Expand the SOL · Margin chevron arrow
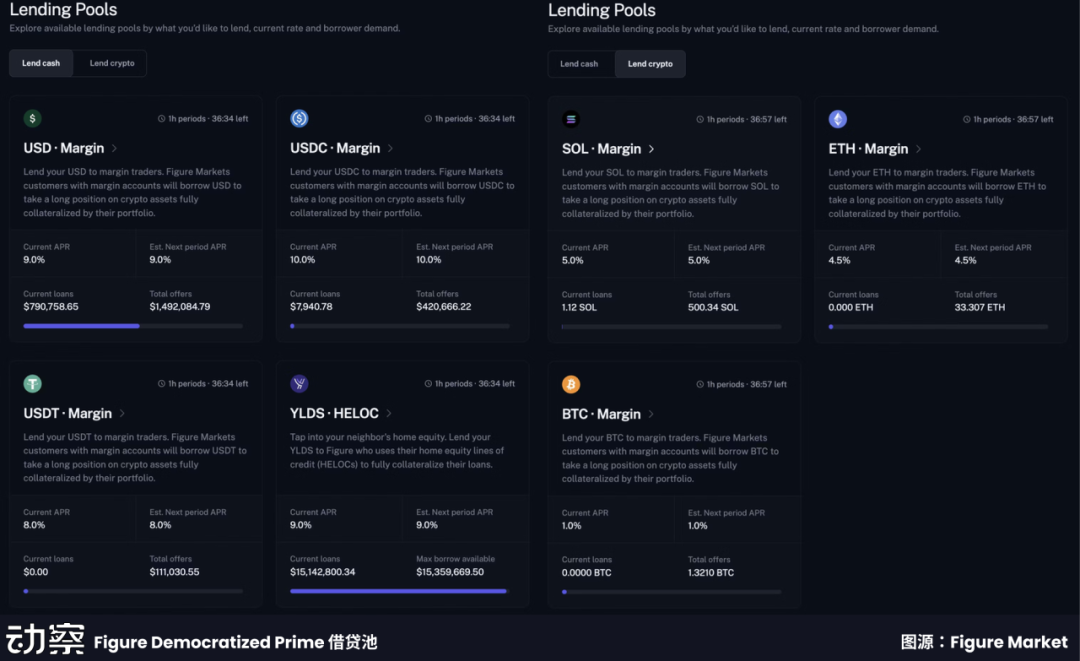This screenshot has height=661, width=1080. tap(652, 149)
